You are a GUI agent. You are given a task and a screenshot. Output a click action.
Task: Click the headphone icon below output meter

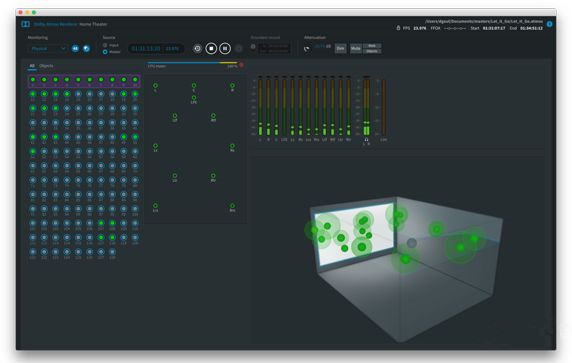366,140
